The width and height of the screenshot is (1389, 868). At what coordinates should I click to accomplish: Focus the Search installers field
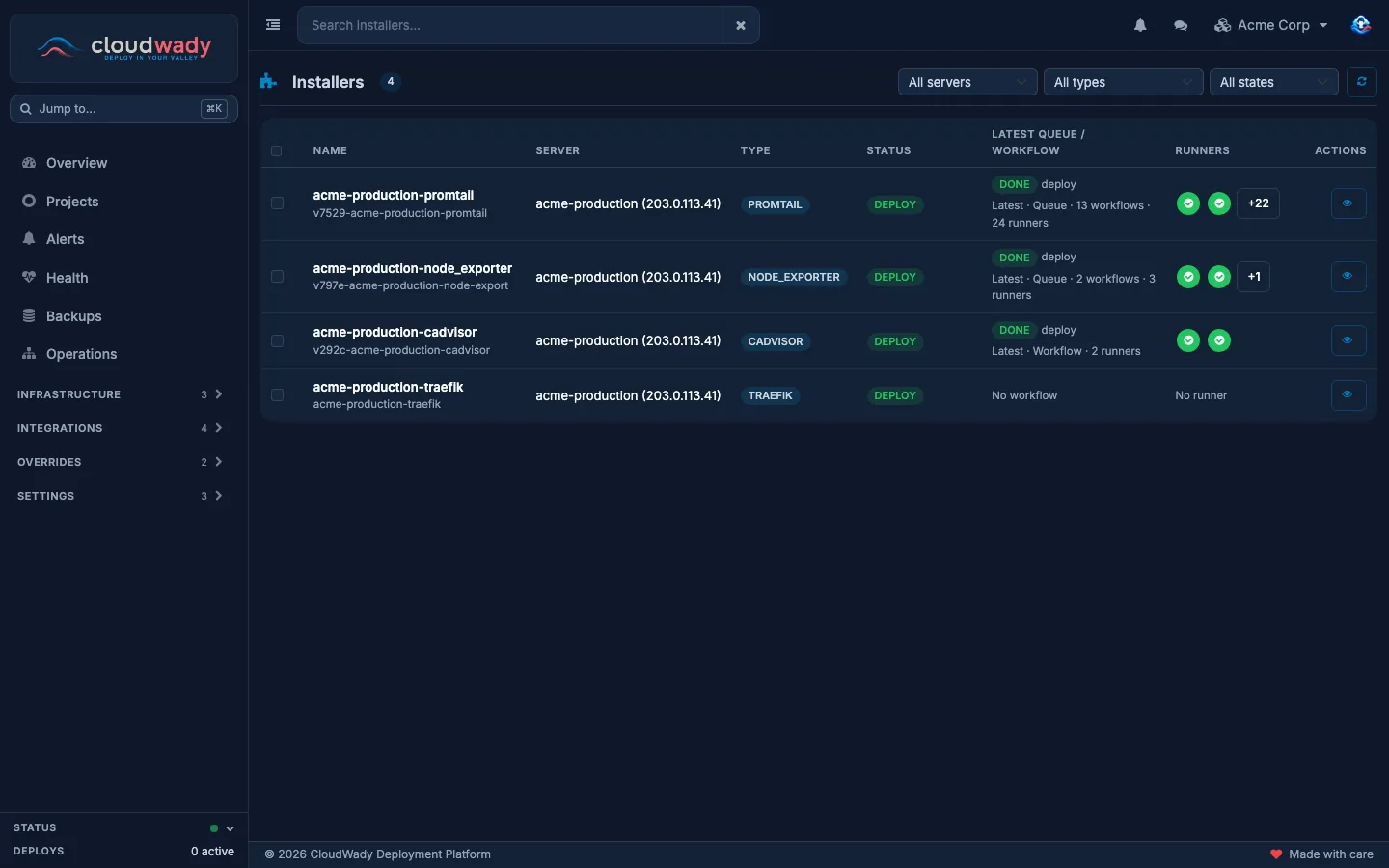click(509, 25)
